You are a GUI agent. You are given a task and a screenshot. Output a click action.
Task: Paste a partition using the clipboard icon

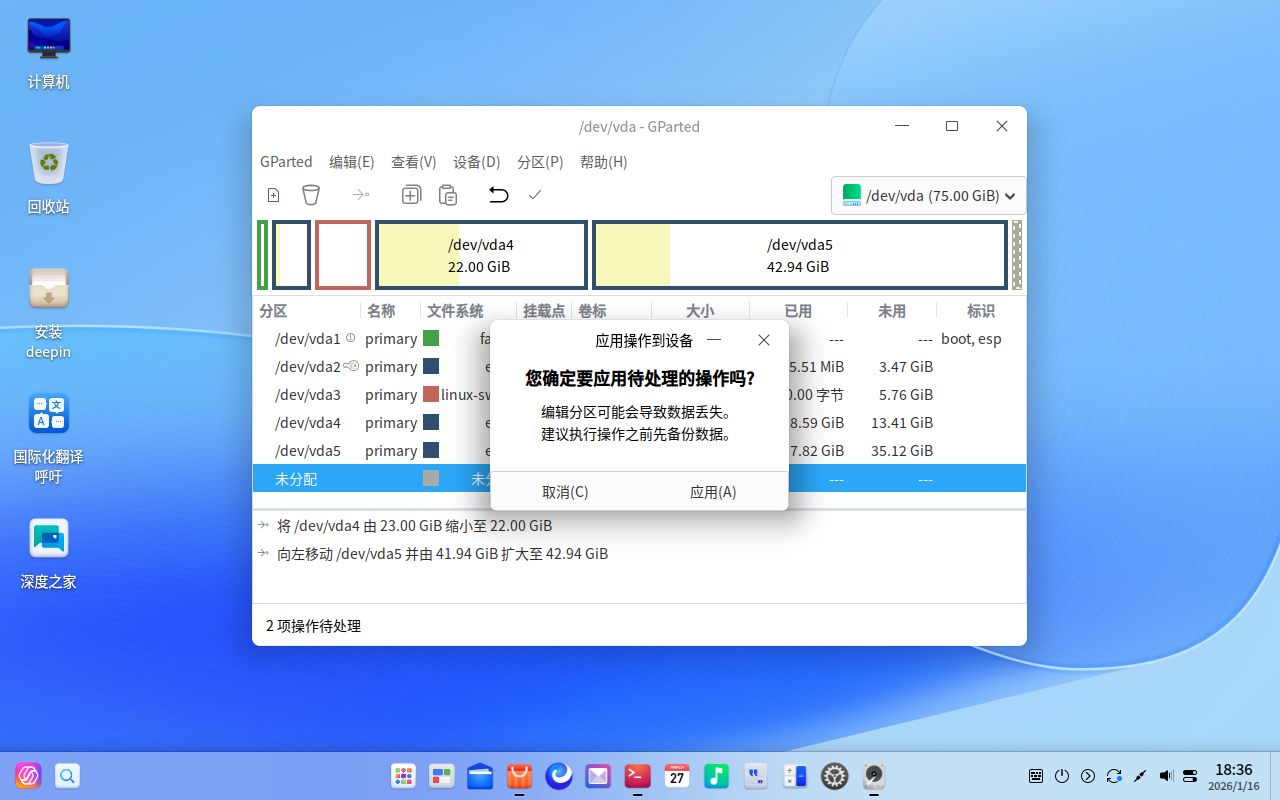click(x=447, y=195)
